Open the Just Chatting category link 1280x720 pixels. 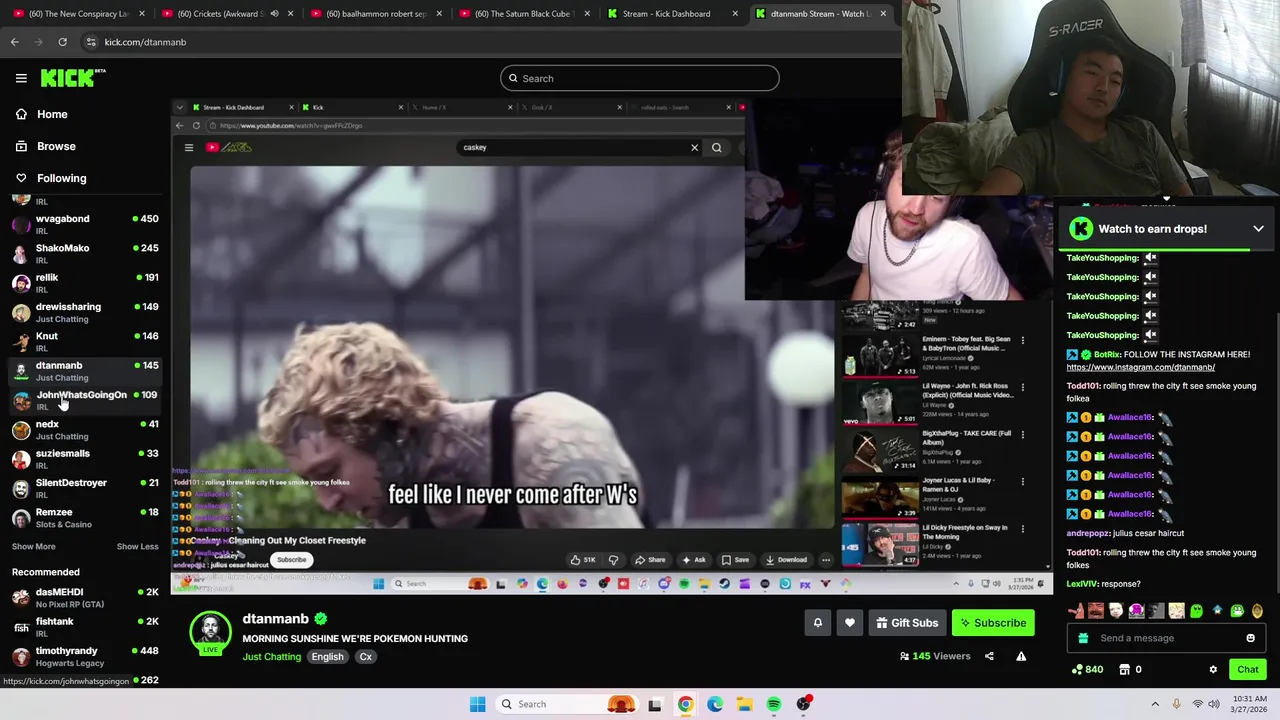coord(271,657)
